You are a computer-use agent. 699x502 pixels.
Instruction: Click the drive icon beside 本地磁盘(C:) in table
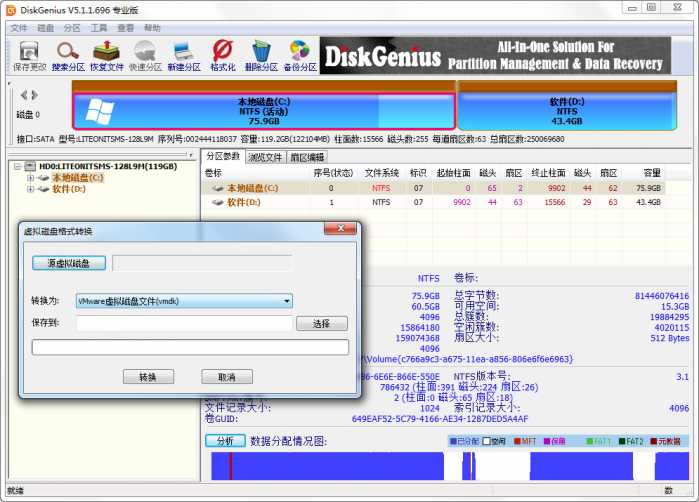point(218,189)
